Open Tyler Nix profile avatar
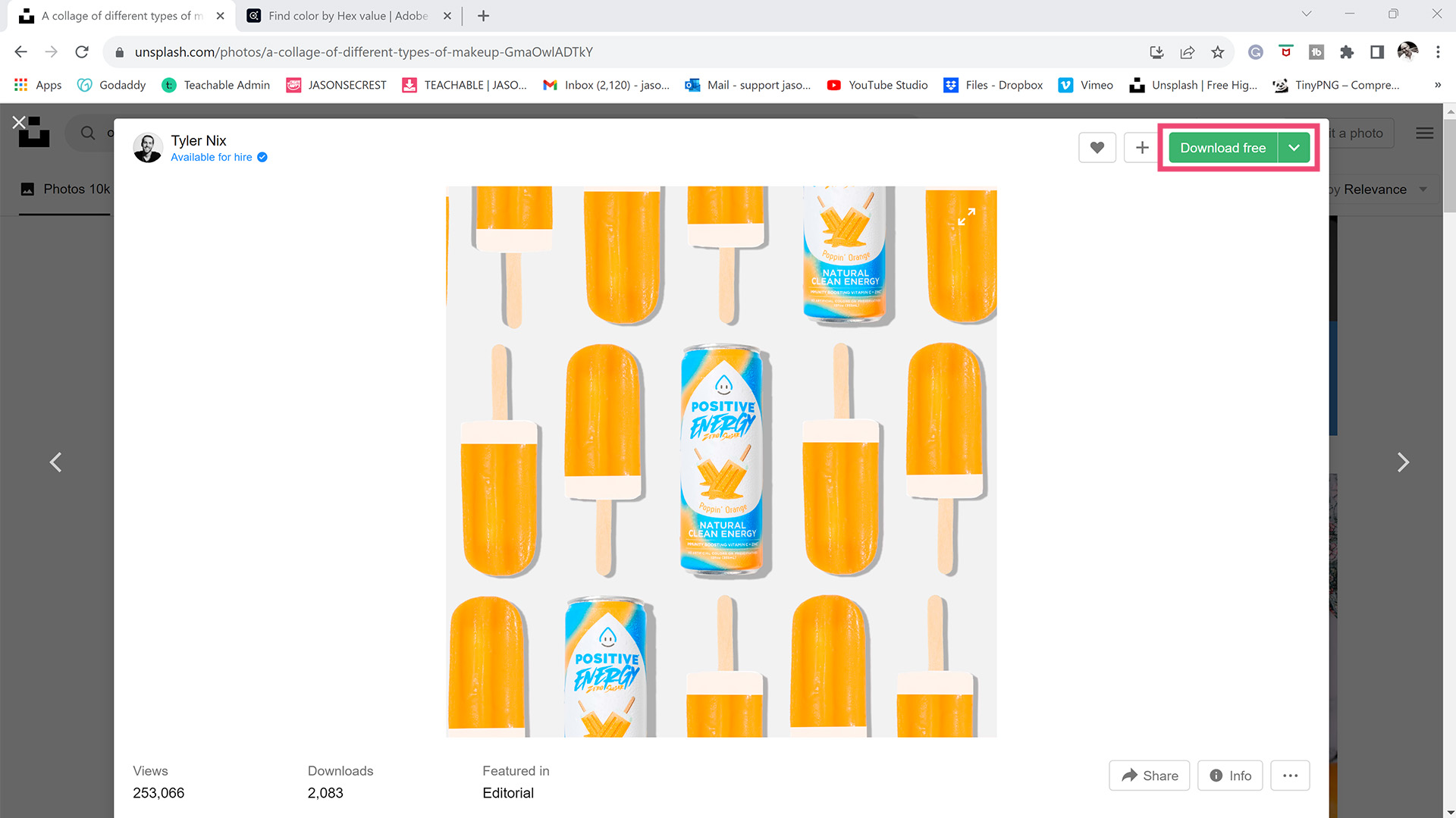The image size is (1456, 818). (148, 148)
